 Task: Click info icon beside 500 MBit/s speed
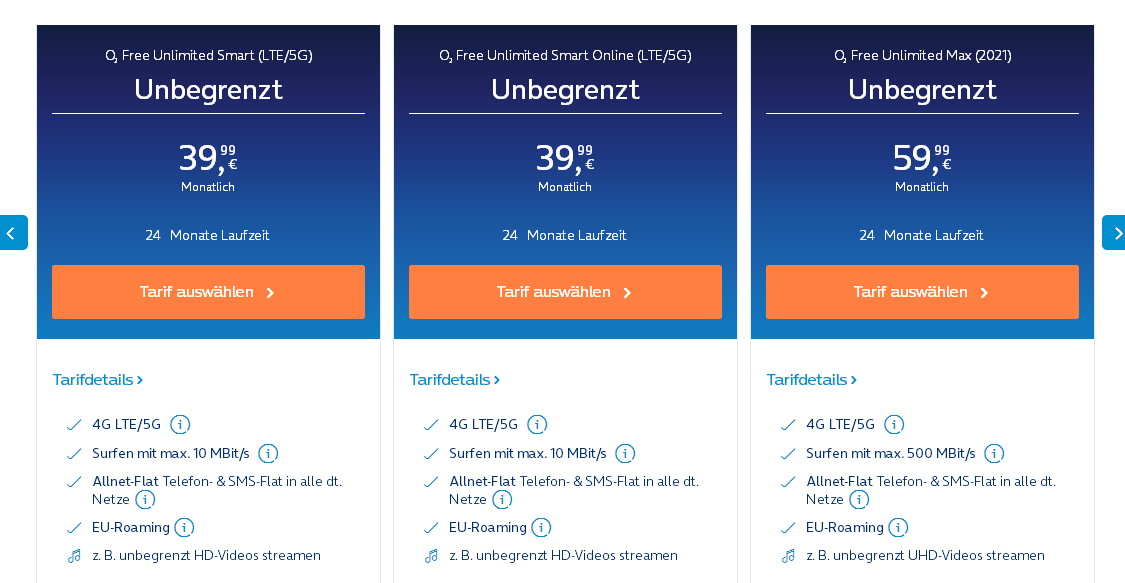pyautogui.click(x=994, y=453)
